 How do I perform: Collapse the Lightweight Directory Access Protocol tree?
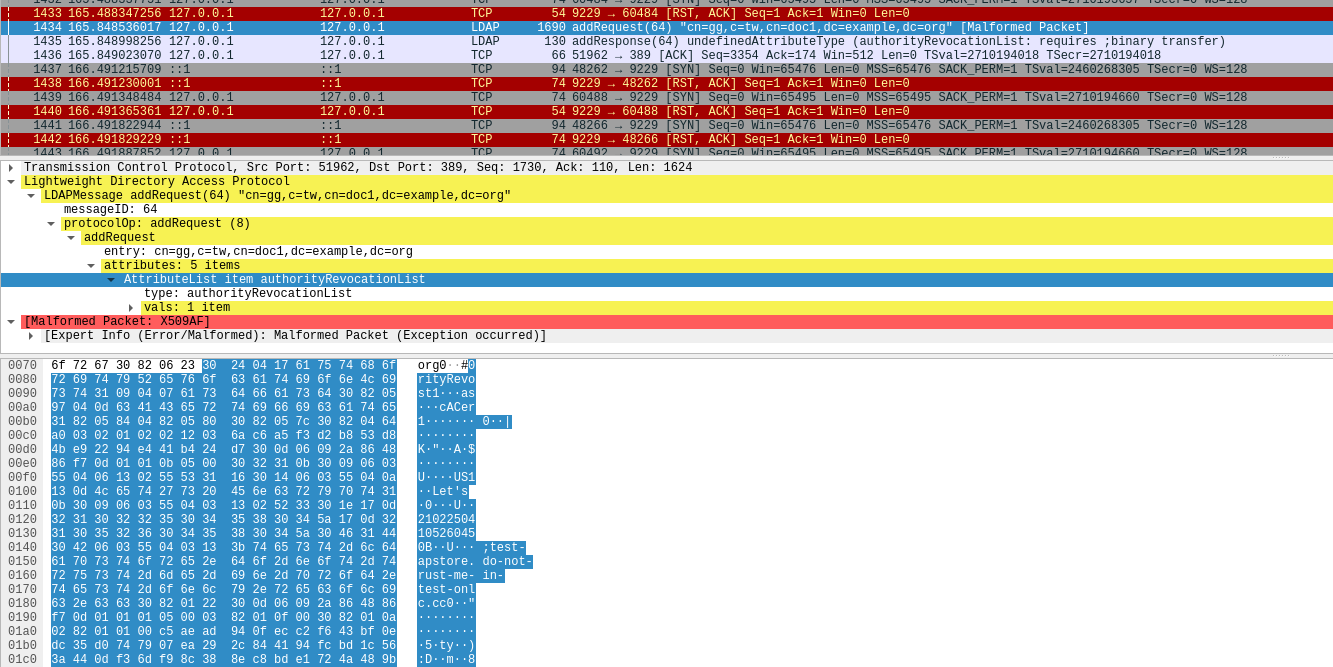click(x=11, y=182)
